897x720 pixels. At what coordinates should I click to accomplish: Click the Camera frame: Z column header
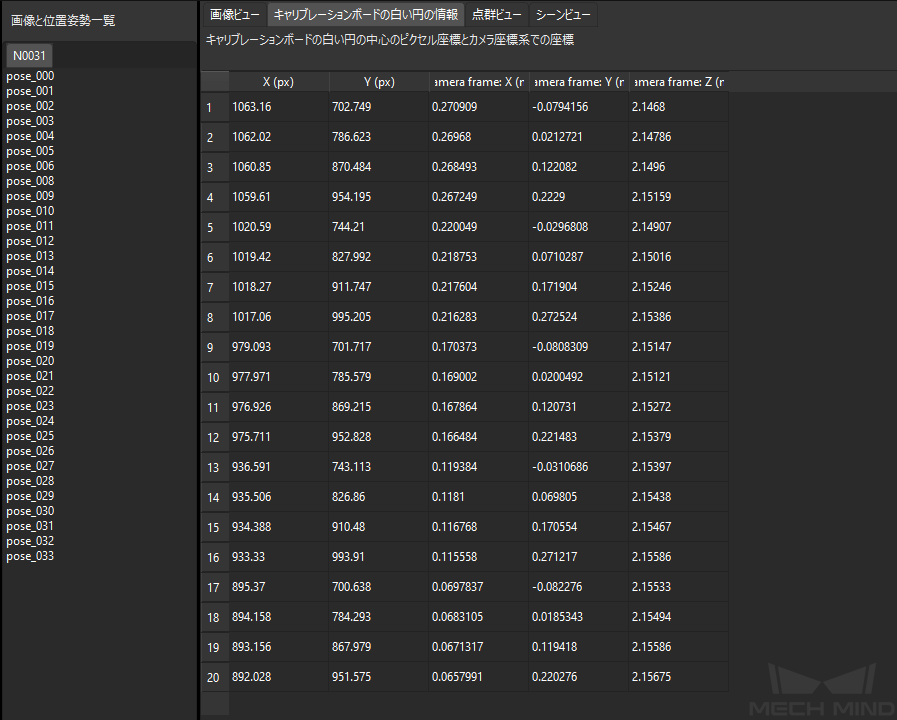pos(678,82)
